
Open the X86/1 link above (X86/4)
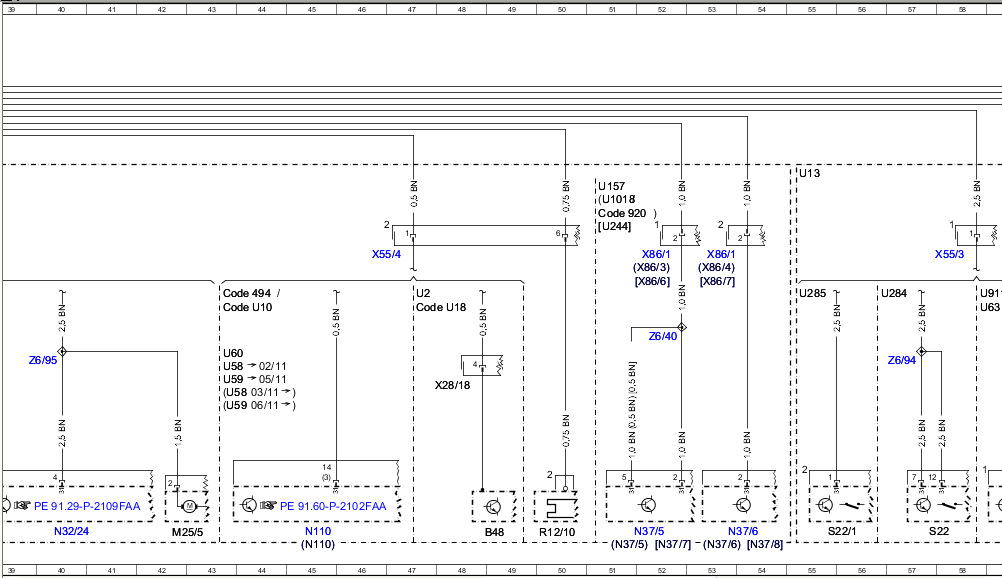721,254
